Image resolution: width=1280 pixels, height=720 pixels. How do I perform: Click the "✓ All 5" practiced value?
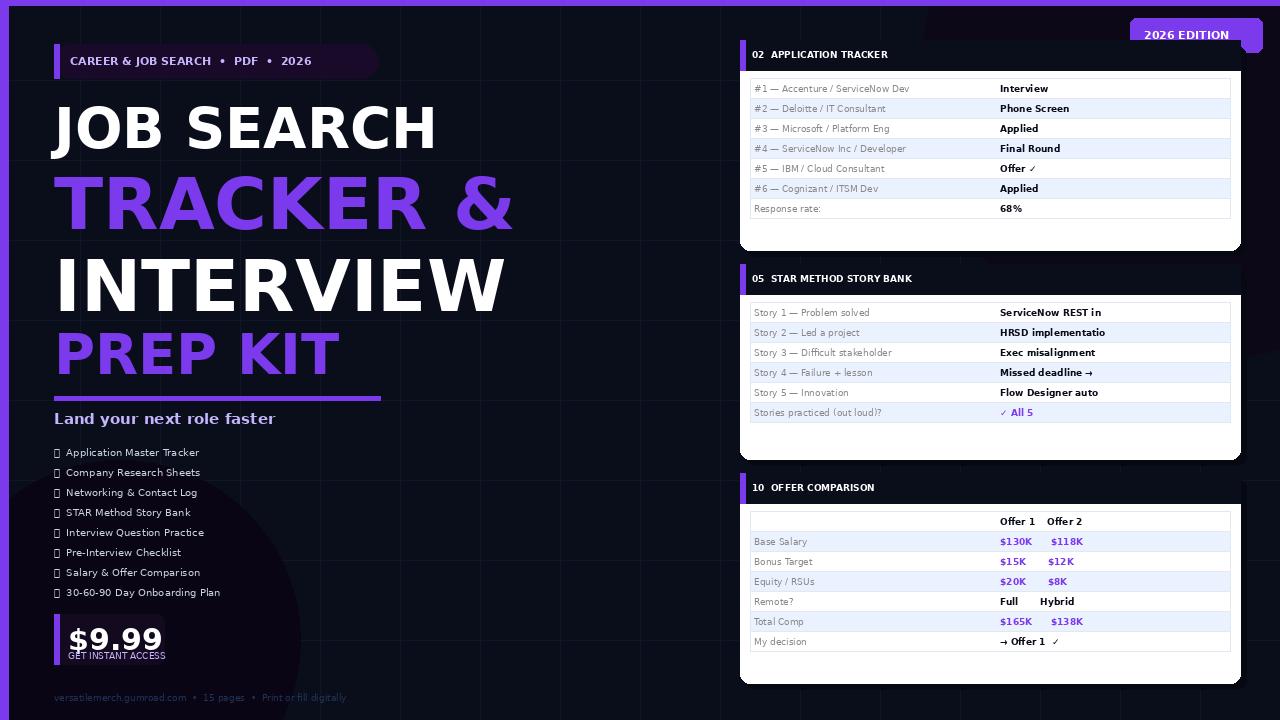pyautogui.click(x=1016, y=413)
